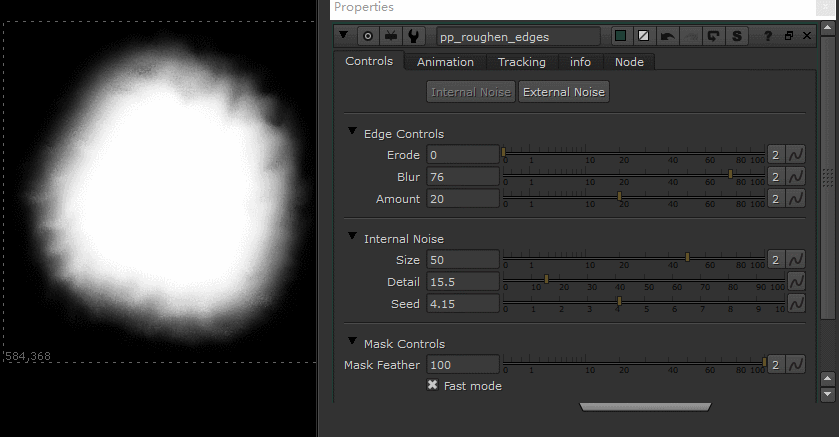Screen dimensions: 839x437
Task: Click the Blur slider handle
Action: 730,174
